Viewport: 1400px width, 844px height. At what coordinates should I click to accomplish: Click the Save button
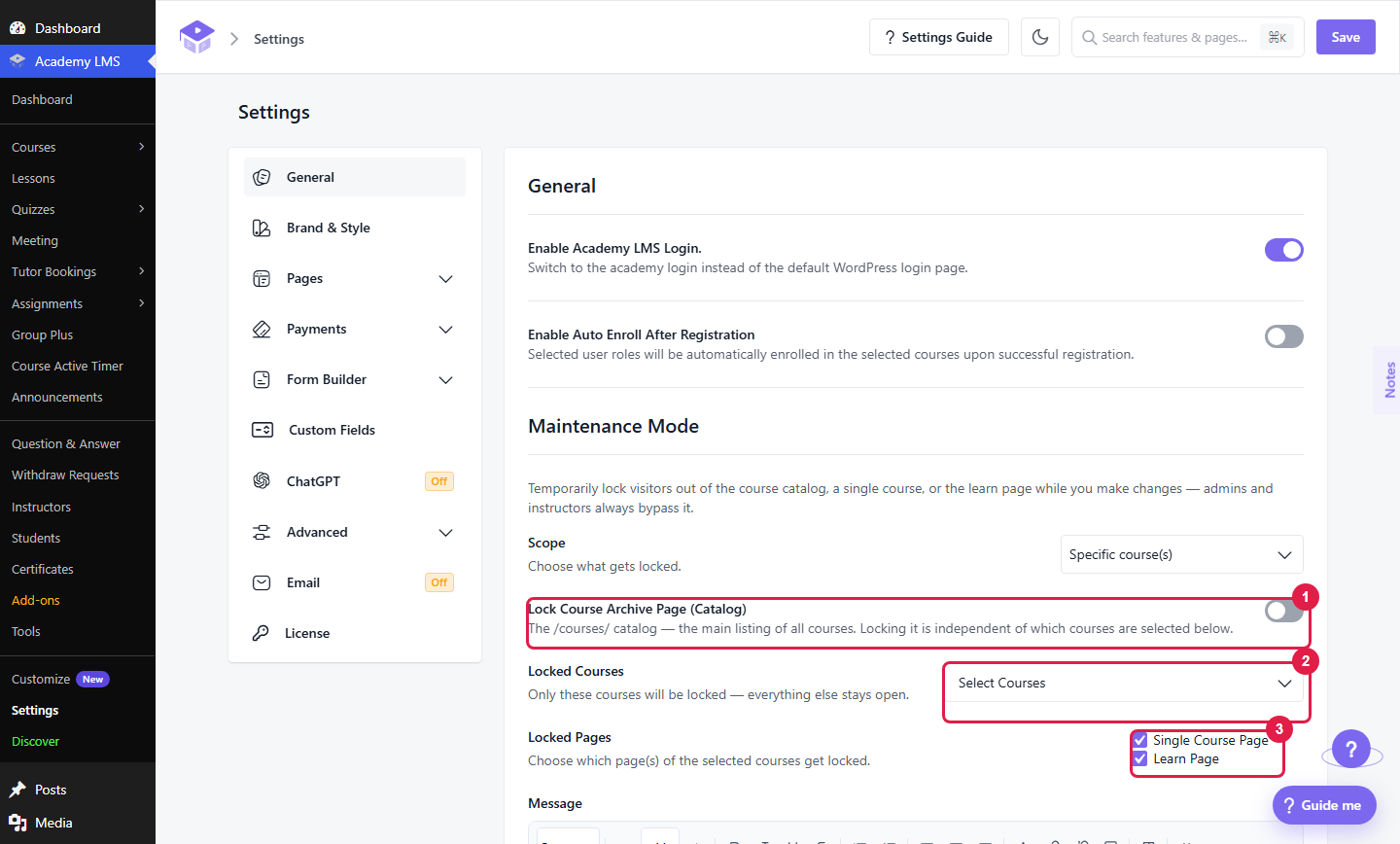1346,37
